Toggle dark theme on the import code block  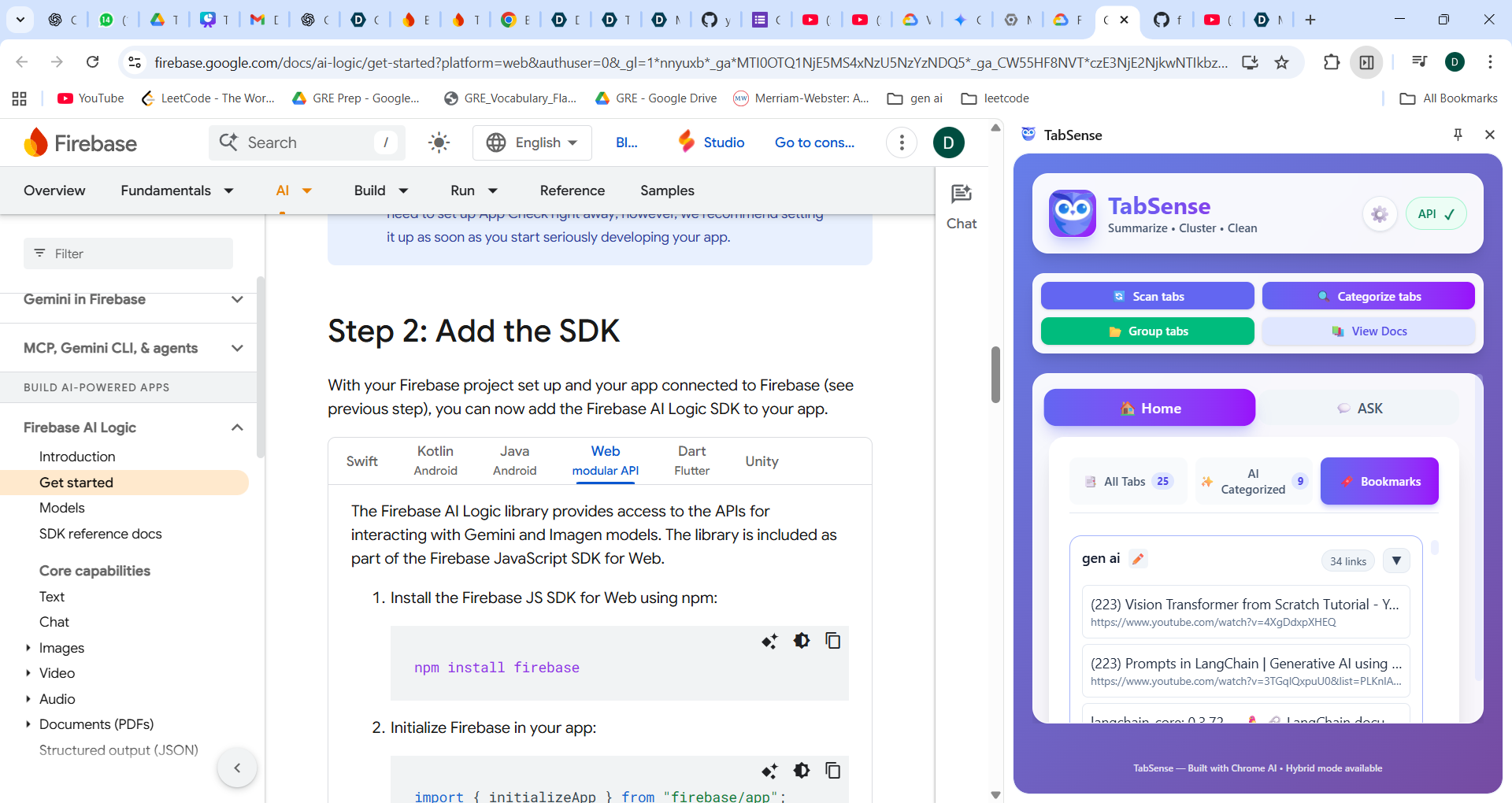(x=802, y=771)
